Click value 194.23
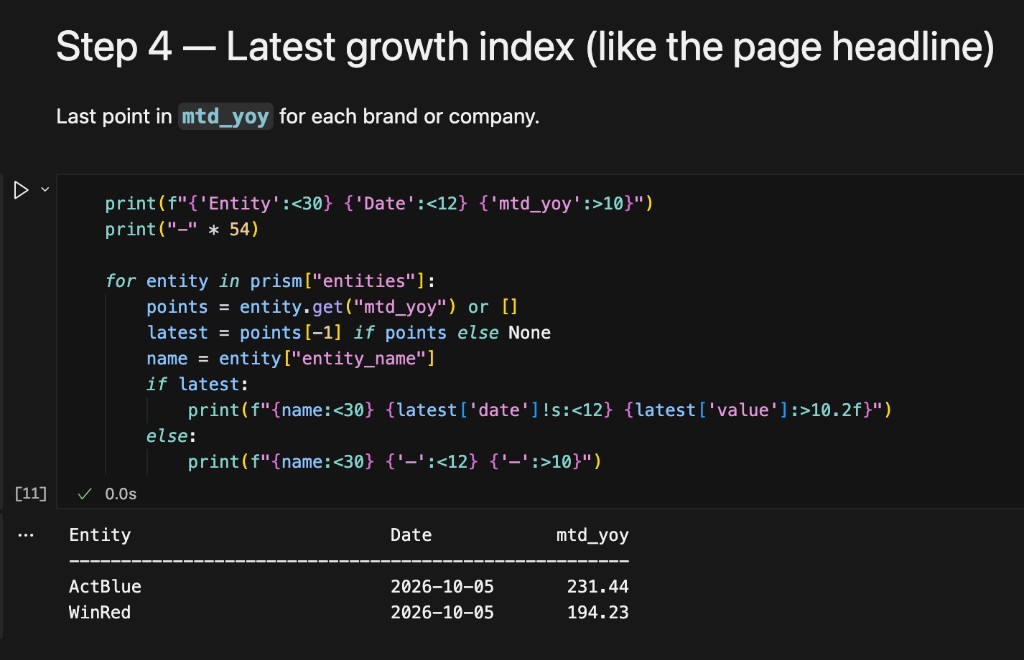This screenshot has width=1024, height=660. tap(598, 613)
